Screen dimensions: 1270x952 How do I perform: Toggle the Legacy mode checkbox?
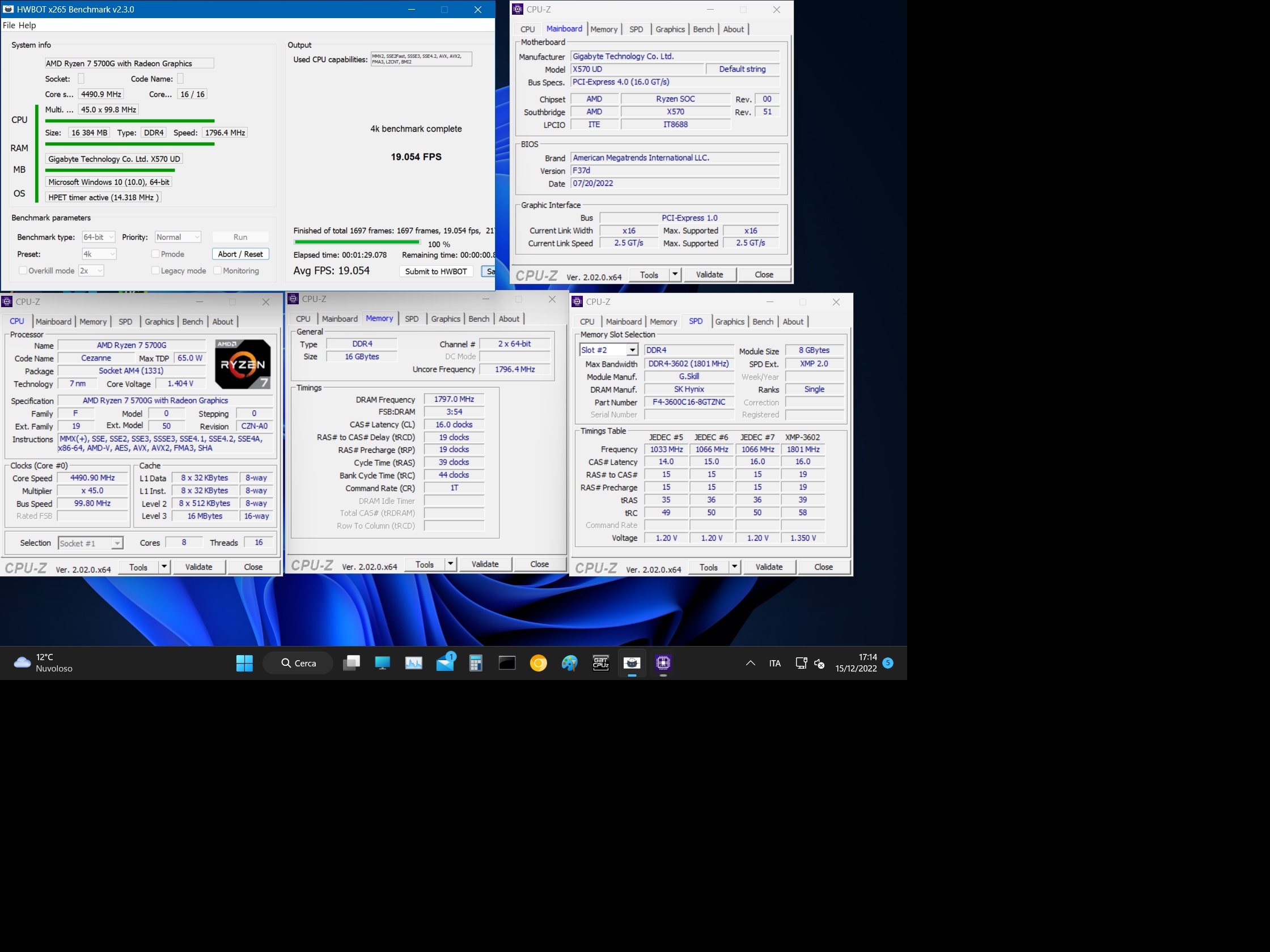pos(155,270)
